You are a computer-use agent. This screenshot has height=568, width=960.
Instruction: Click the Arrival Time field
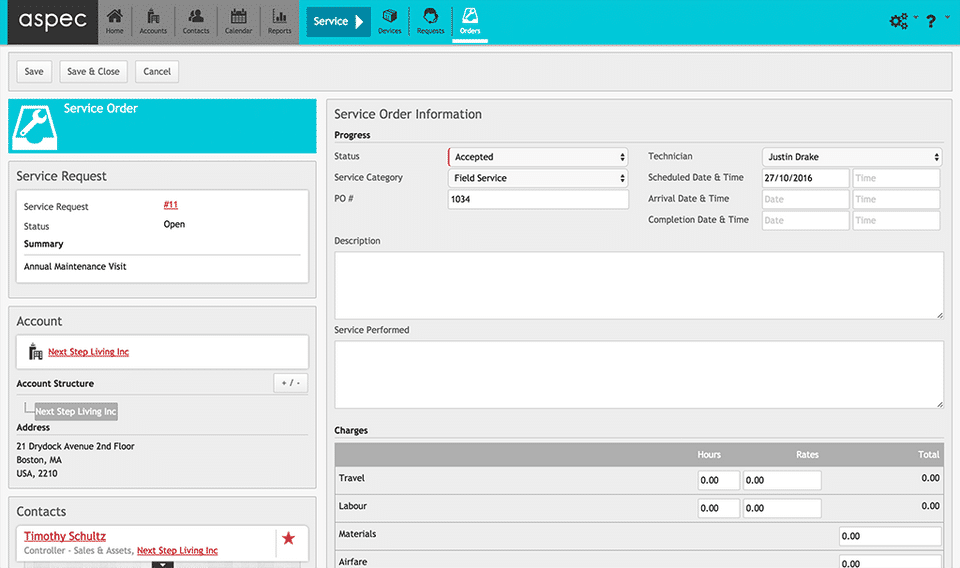[896, 199]
